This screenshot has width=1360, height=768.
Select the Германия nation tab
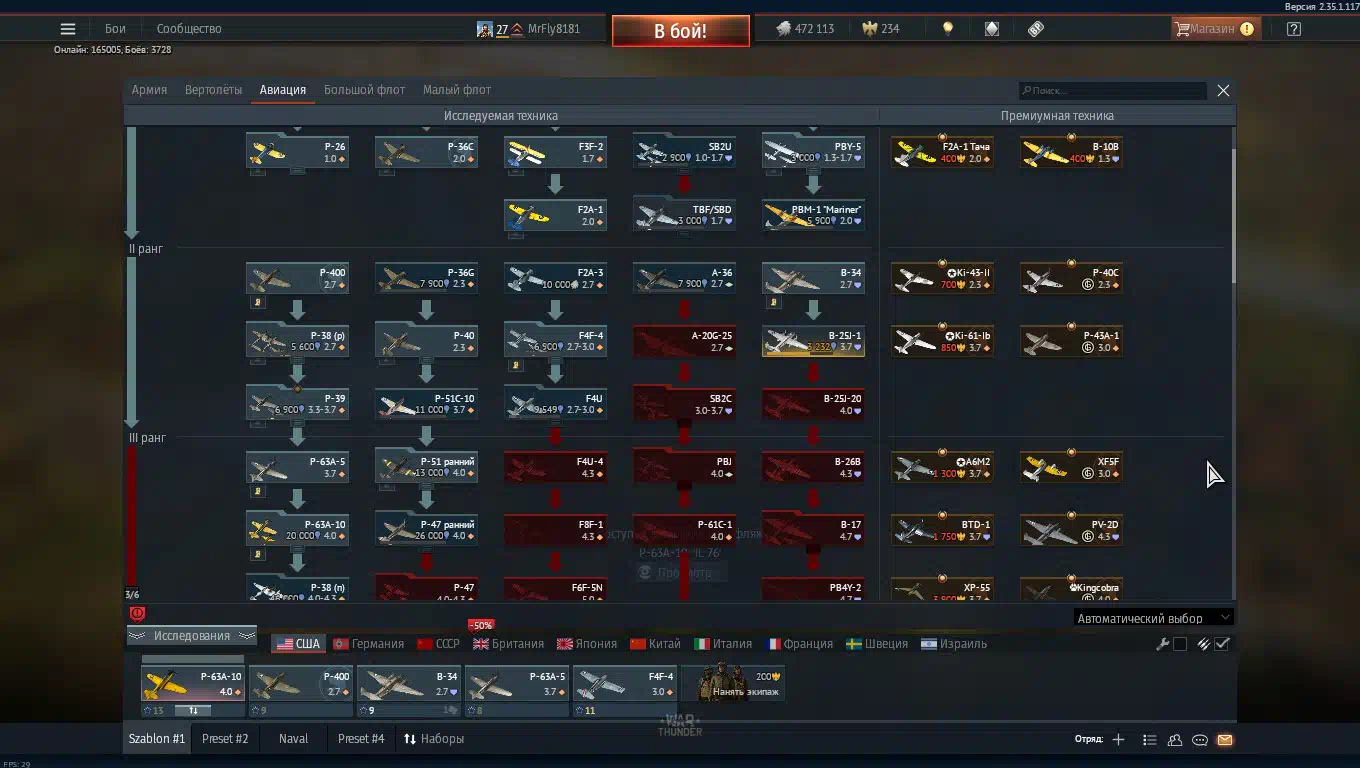(369, 644)
